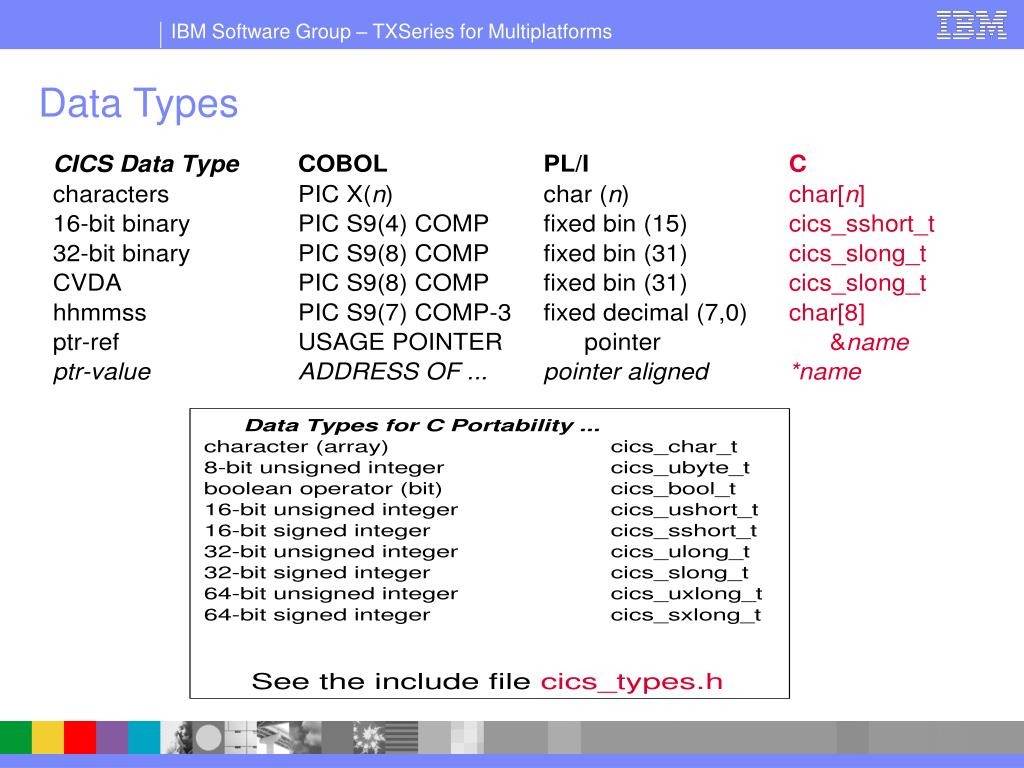Click "32-bit unsigned integer"
The width and height of the screenshot is (1024, 768).
331,551
